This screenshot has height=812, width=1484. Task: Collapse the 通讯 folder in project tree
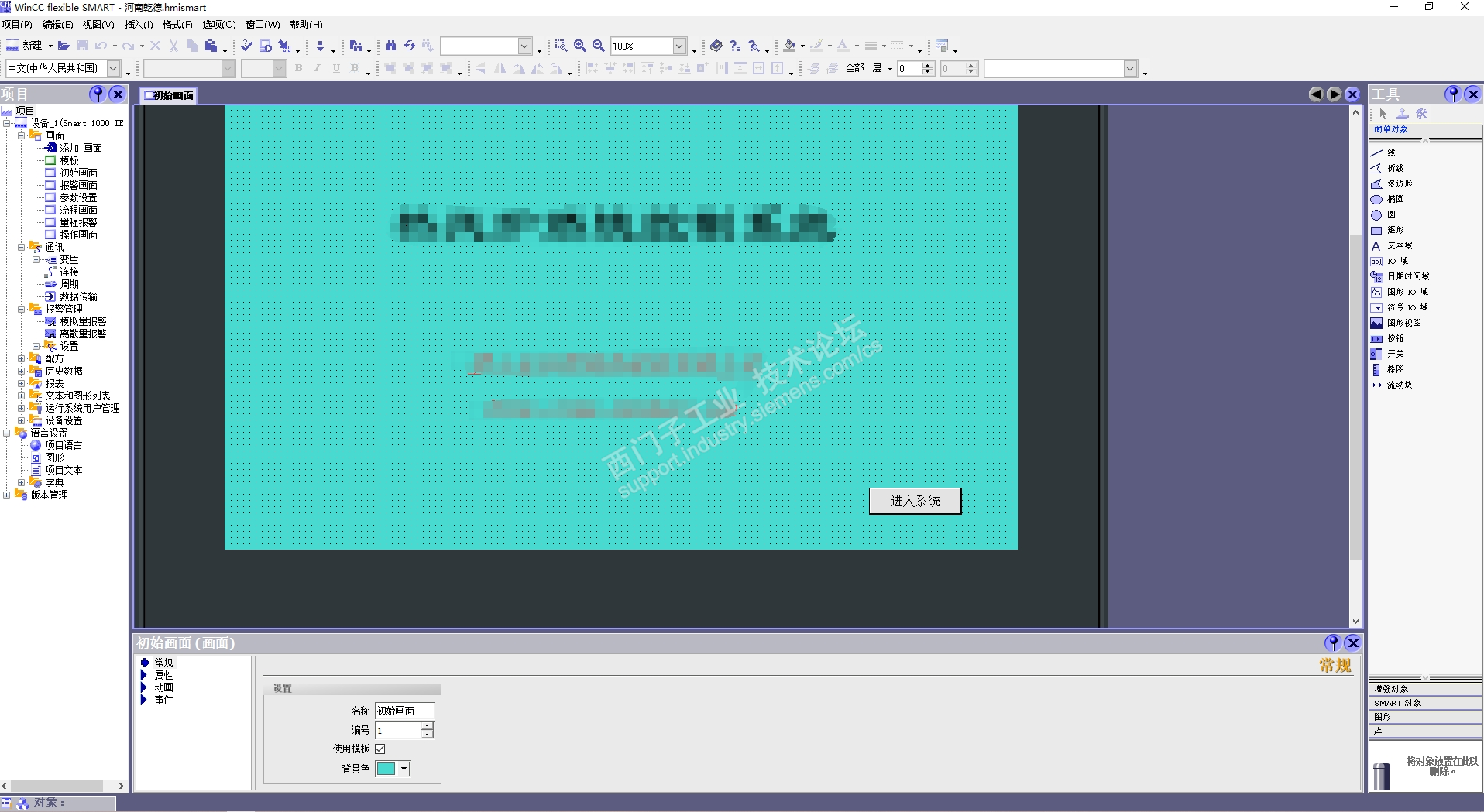(x=22, y=247)
